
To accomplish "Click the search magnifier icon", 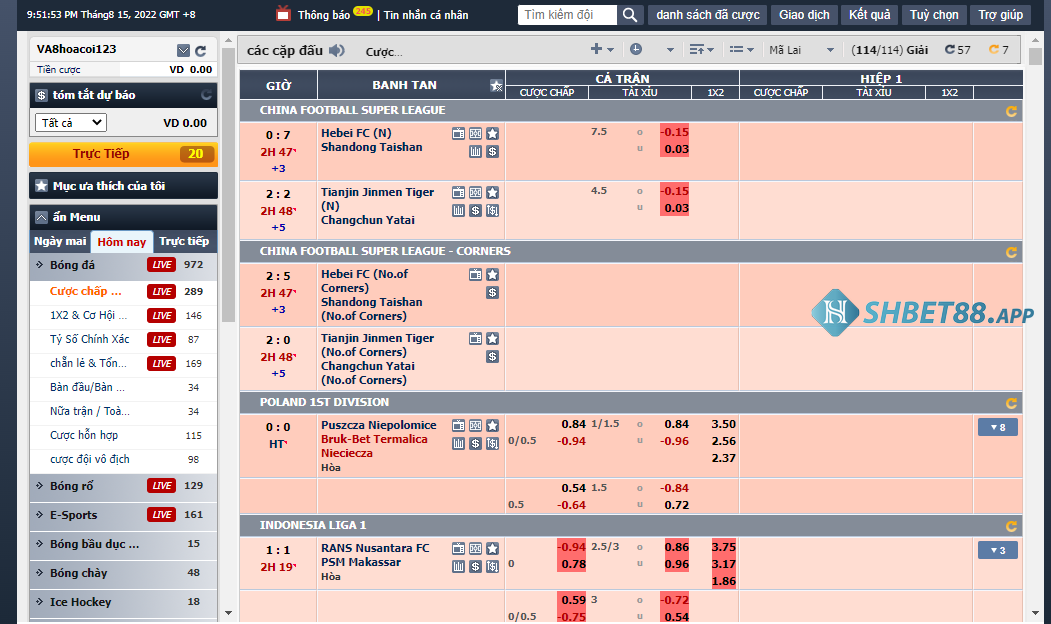I will 629,15.
